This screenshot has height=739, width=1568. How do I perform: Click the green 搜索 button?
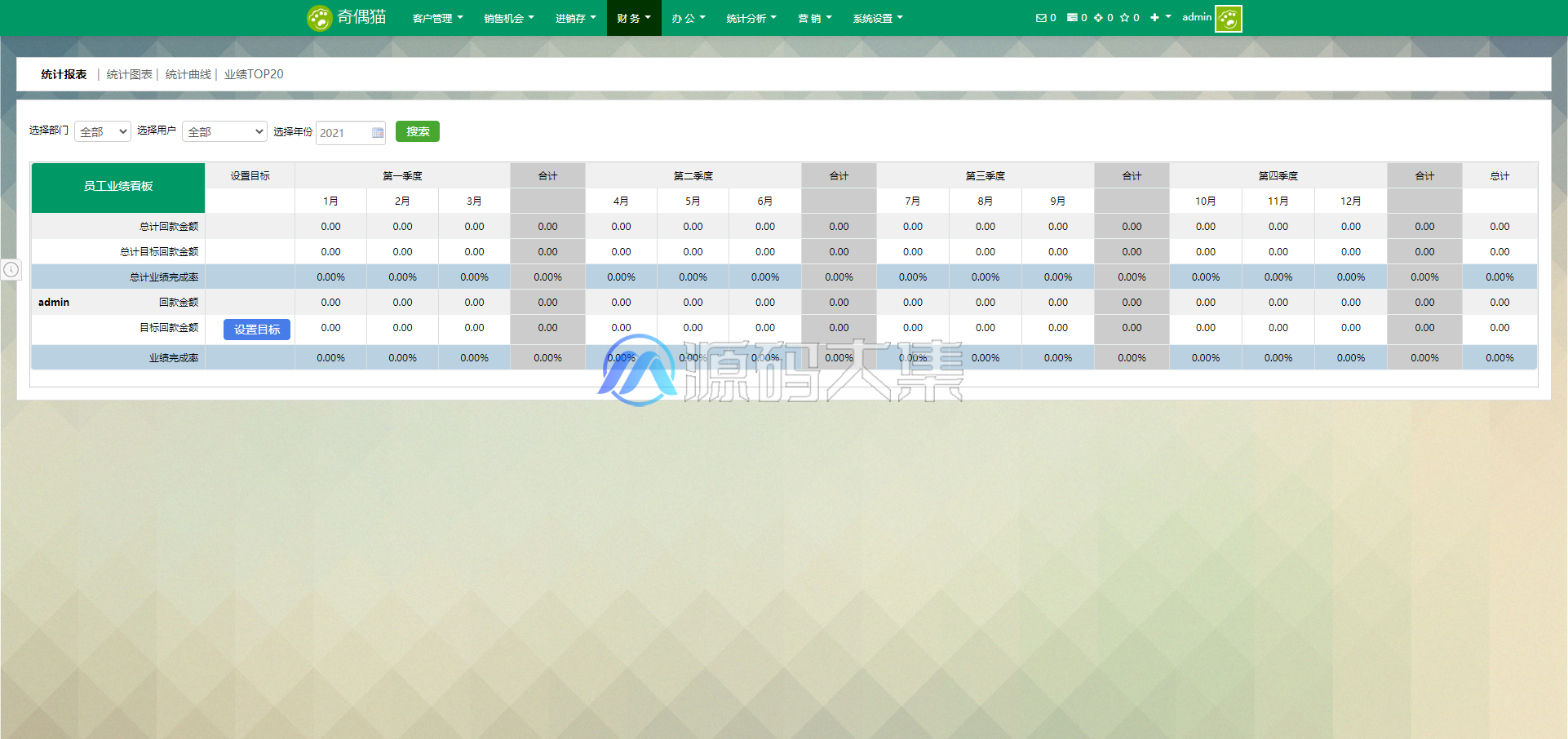click(418, 131)
